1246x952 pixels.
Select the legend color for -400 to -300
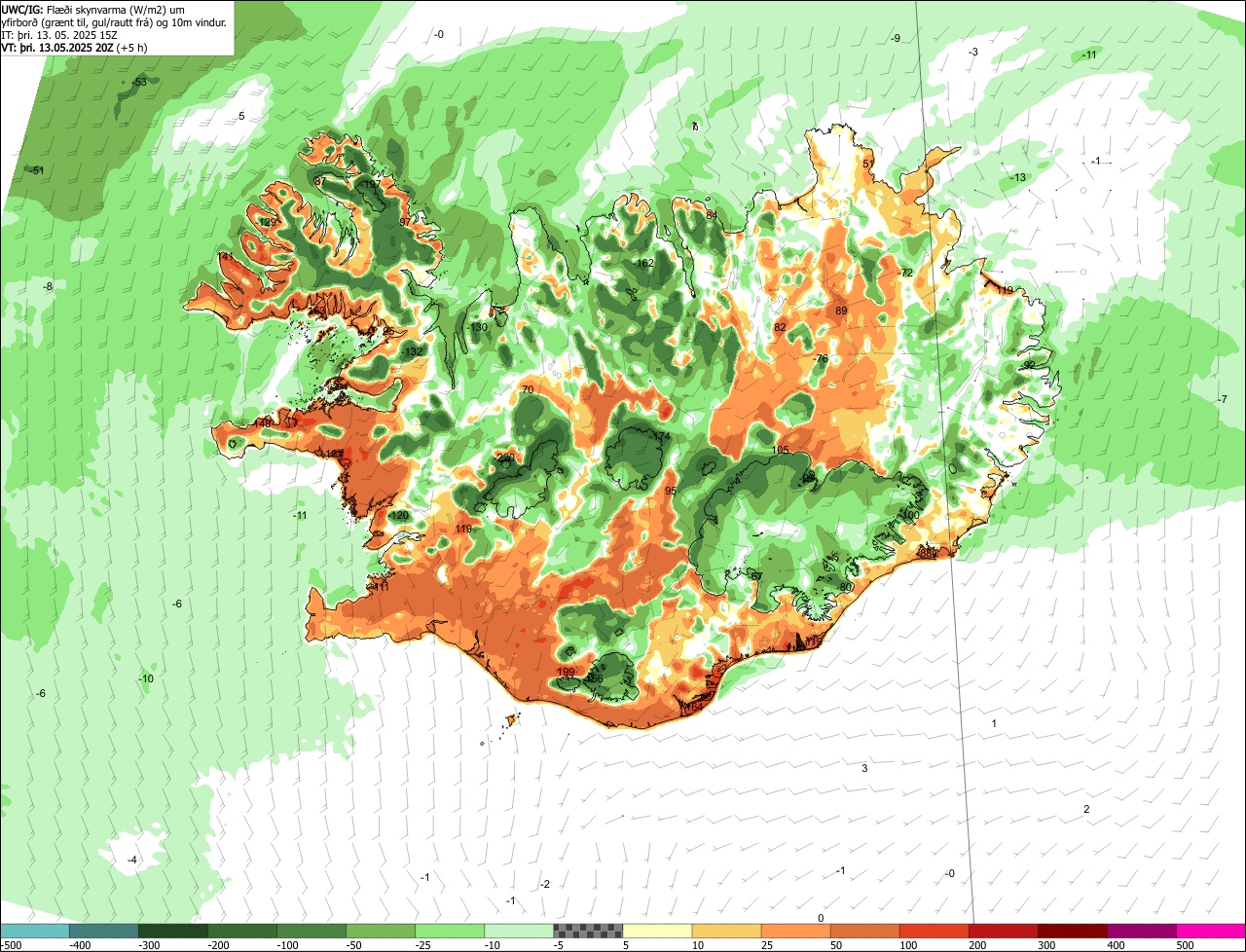pos(104,931)
